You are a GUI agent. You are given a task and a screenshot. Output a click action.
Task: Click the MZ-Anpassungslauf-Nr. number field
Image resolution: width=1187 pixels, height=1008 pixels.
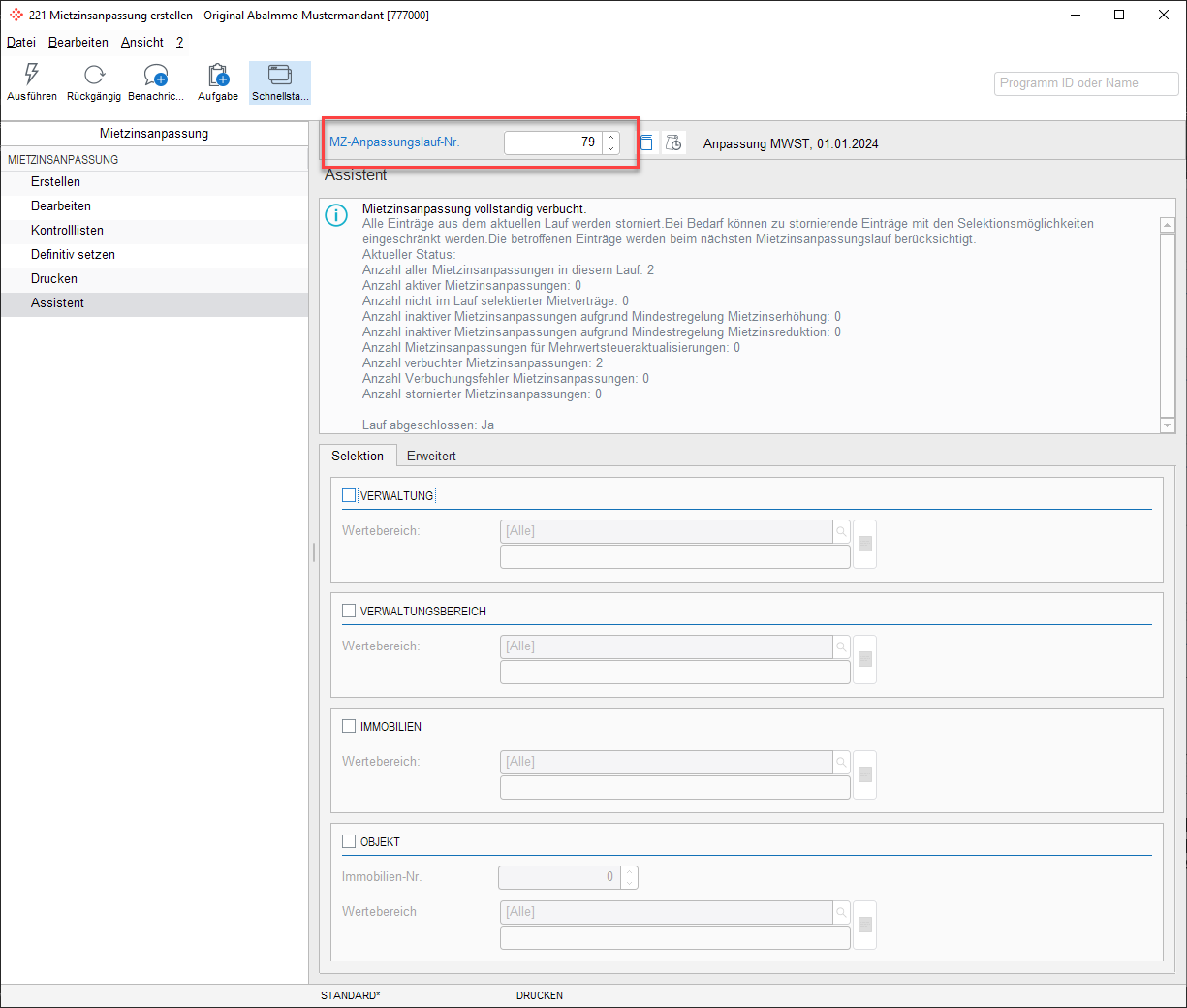[x=553, y=142]
